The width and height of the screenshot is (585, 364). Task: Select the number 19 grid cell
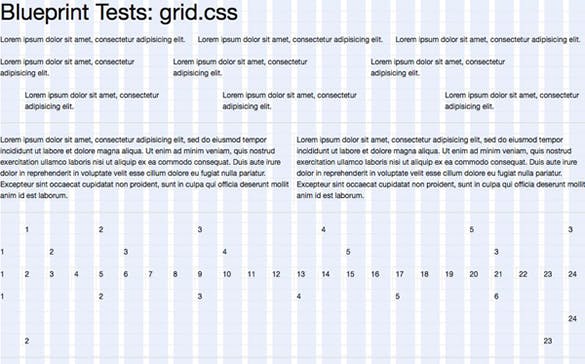(x=449, y=274)
